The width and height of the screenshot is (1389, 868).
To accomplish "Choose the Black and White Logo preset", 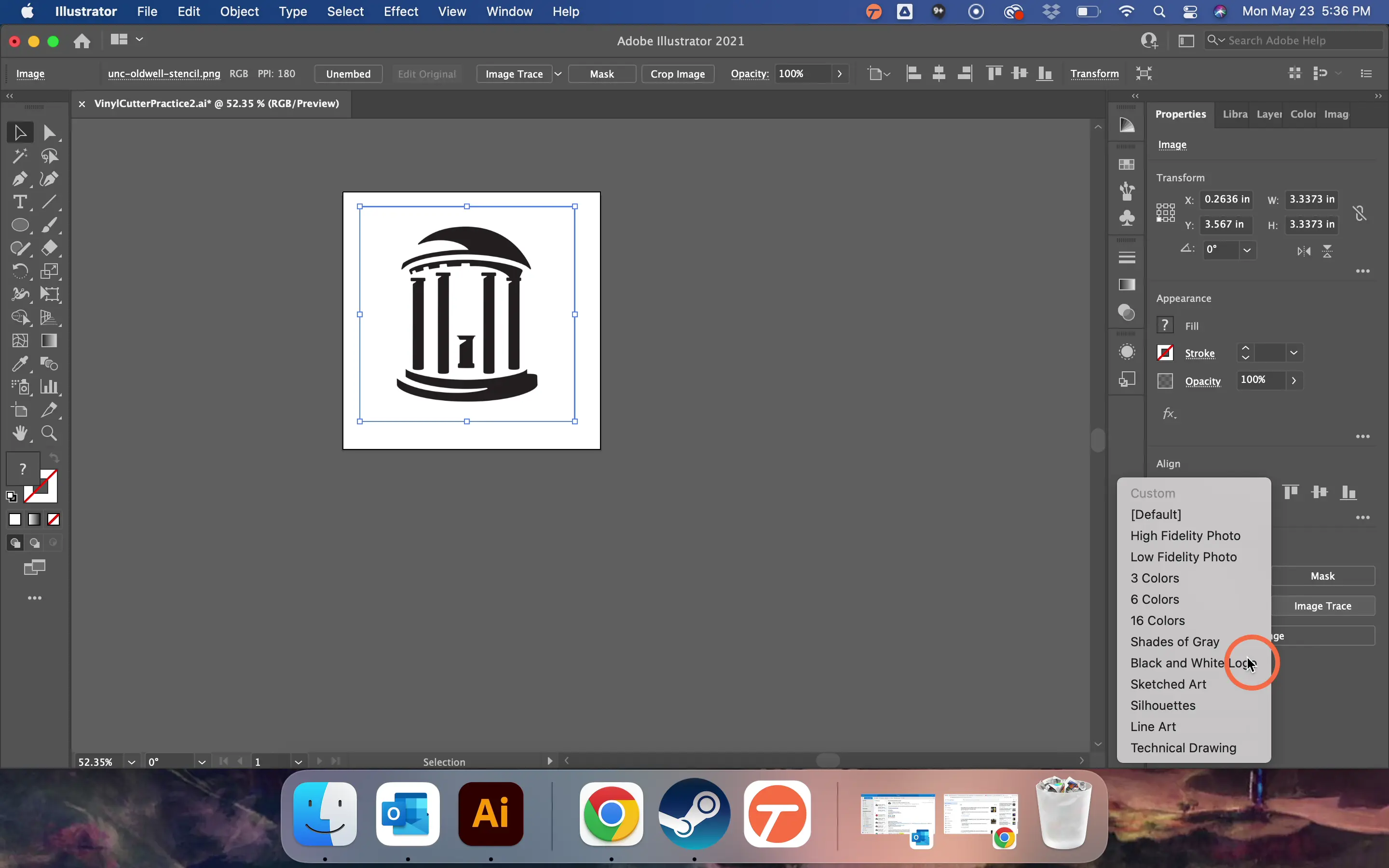I will 1194,663.
